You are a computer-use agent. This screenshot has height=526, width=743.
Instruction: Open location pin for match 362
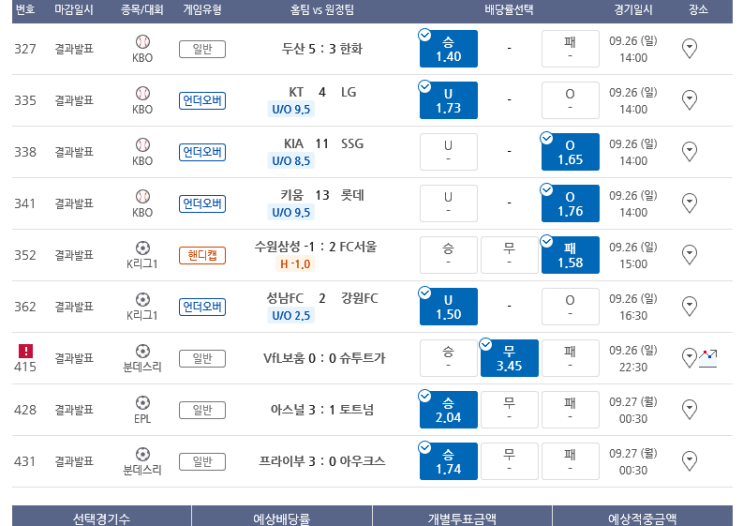point(689,307)
